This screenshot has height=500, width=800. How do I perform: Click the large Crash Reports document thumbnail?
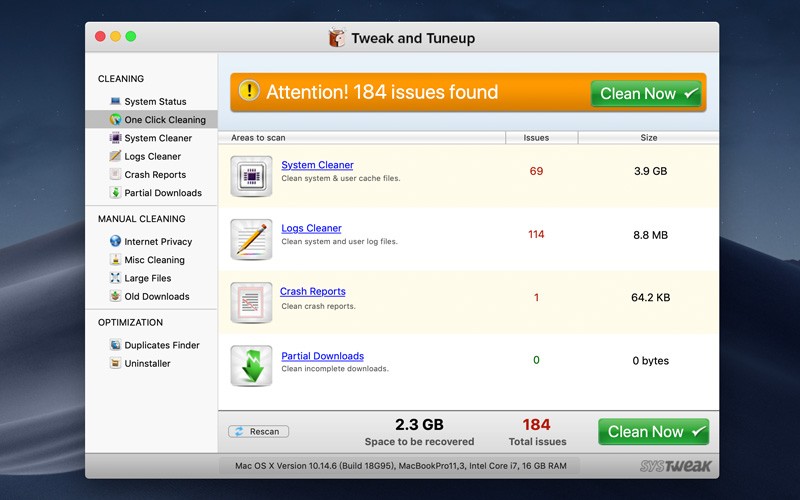tap(251, 303)
